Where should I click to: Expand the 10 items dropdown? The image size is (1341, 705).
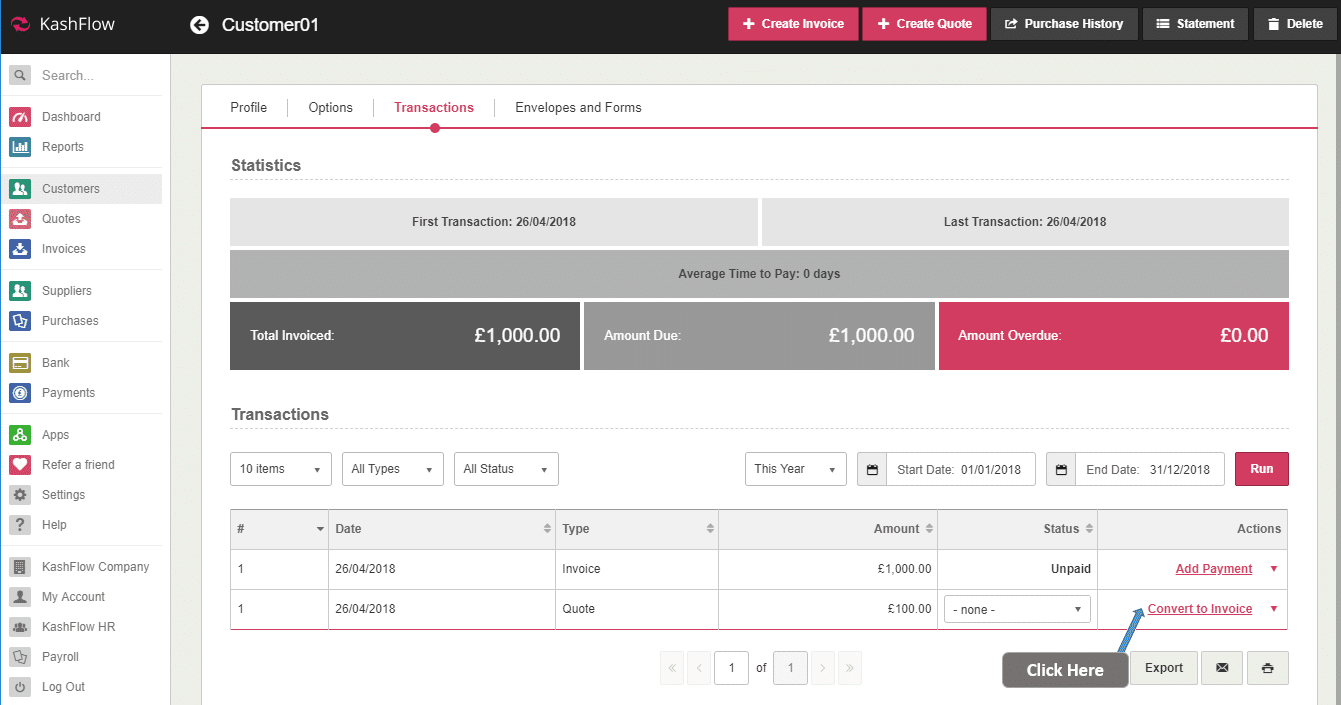[281, 469]
